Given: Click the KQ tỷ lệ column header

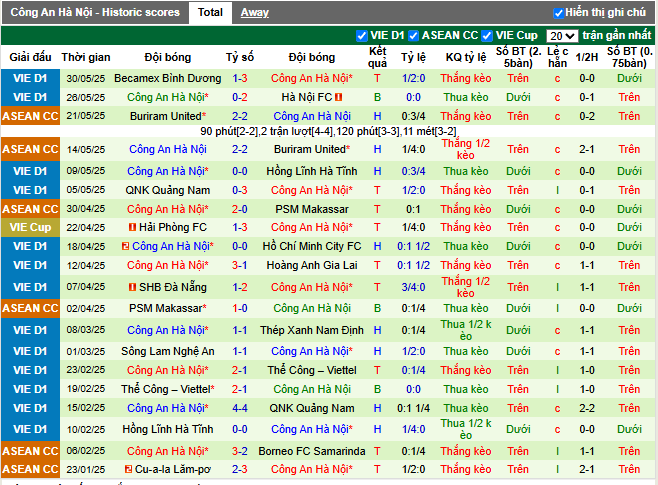Looking at the screenshot, I should click(x=466, y=57).
